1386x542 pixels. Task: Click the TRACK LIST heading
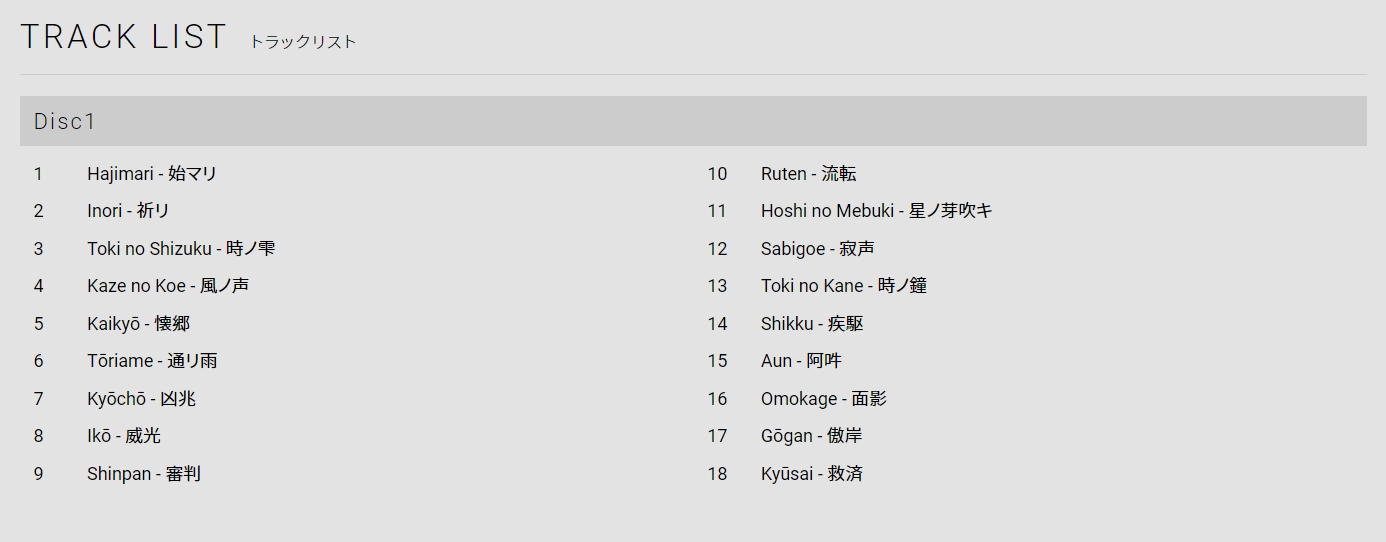pyautogui.click(x=124, y=37)
